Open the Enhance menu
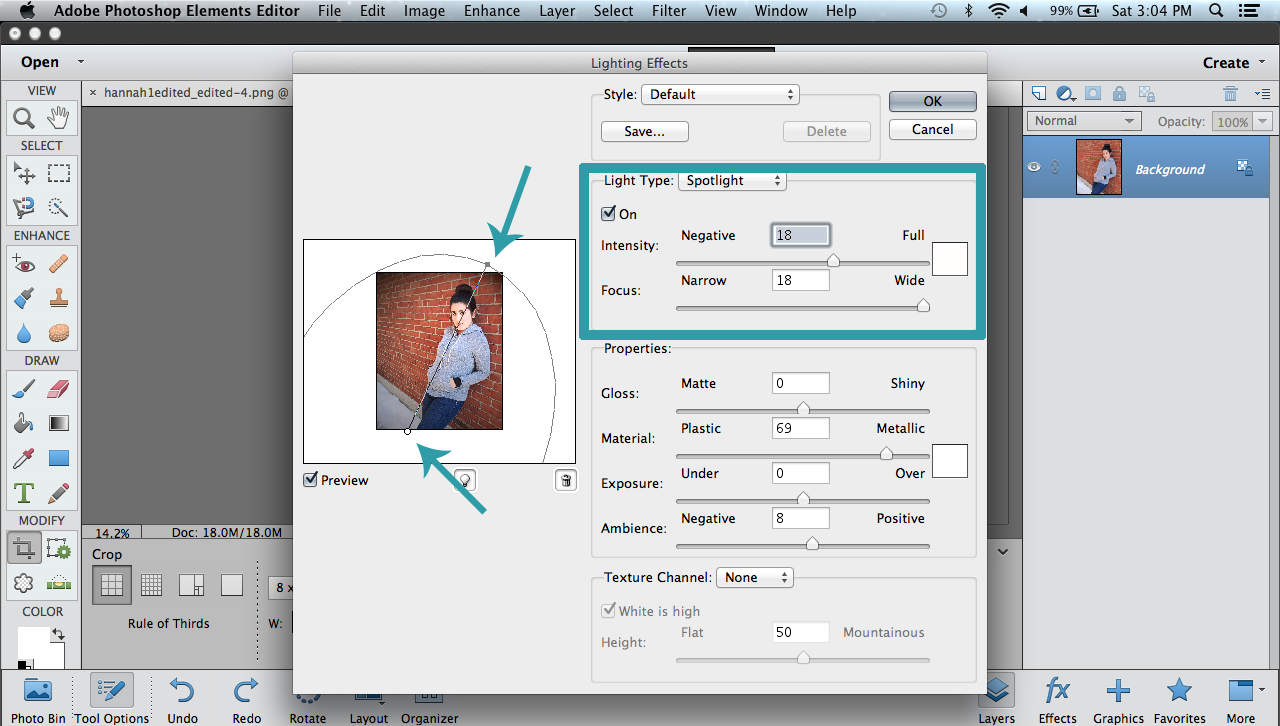This screenshot has width=1280, height=726. click(491, 11)
